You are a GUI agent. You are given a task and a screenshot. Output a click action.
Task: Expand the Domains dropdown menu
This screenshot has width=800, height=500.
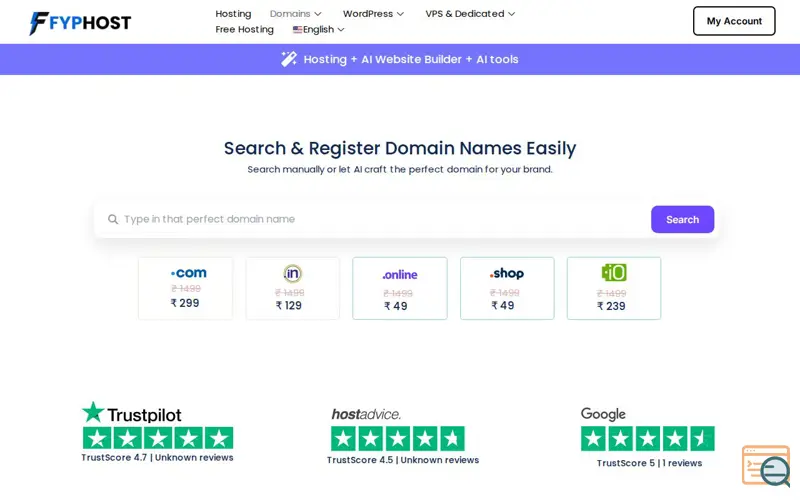click(x=295, y=14)
